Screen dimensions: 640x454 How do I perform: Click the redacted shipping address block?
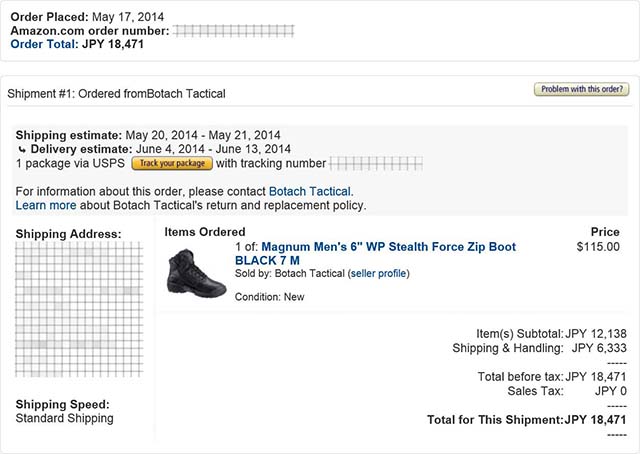coord(79,309)
